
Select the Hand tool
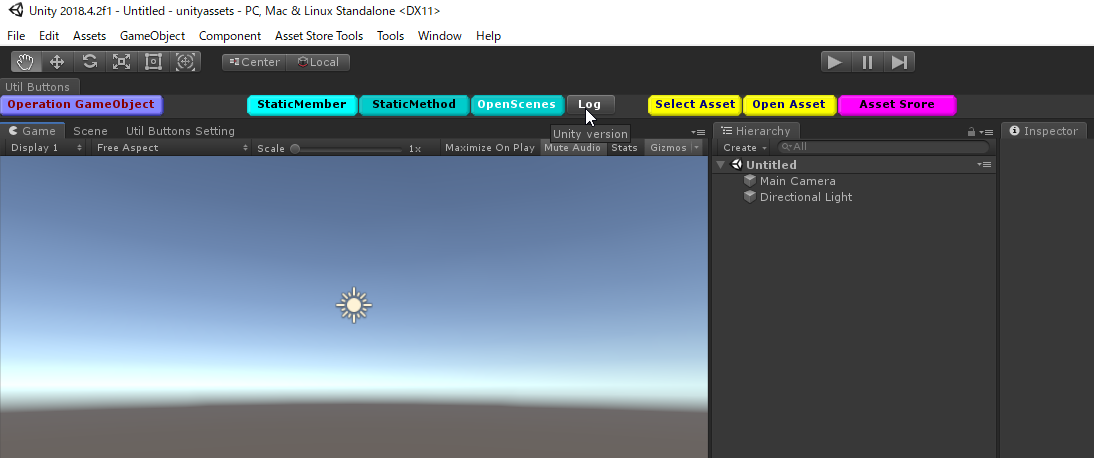[x=26, y=62]
